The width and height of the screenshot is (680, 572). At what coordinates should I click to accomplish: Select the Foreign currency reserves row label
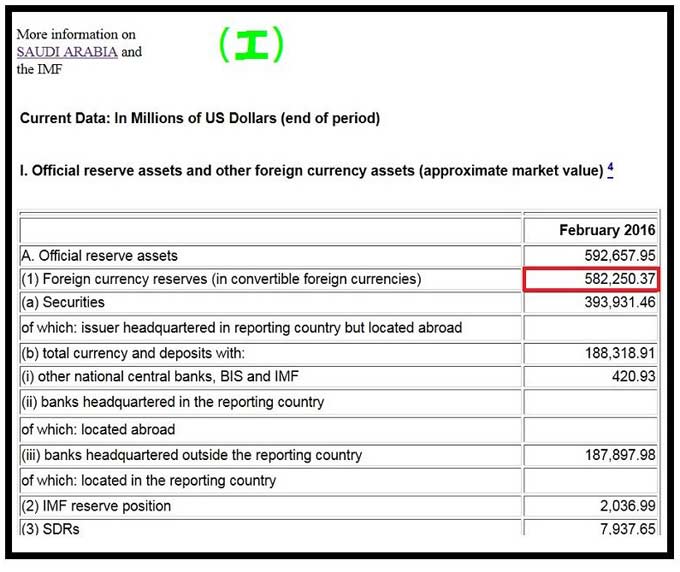(x=221, y=279)
